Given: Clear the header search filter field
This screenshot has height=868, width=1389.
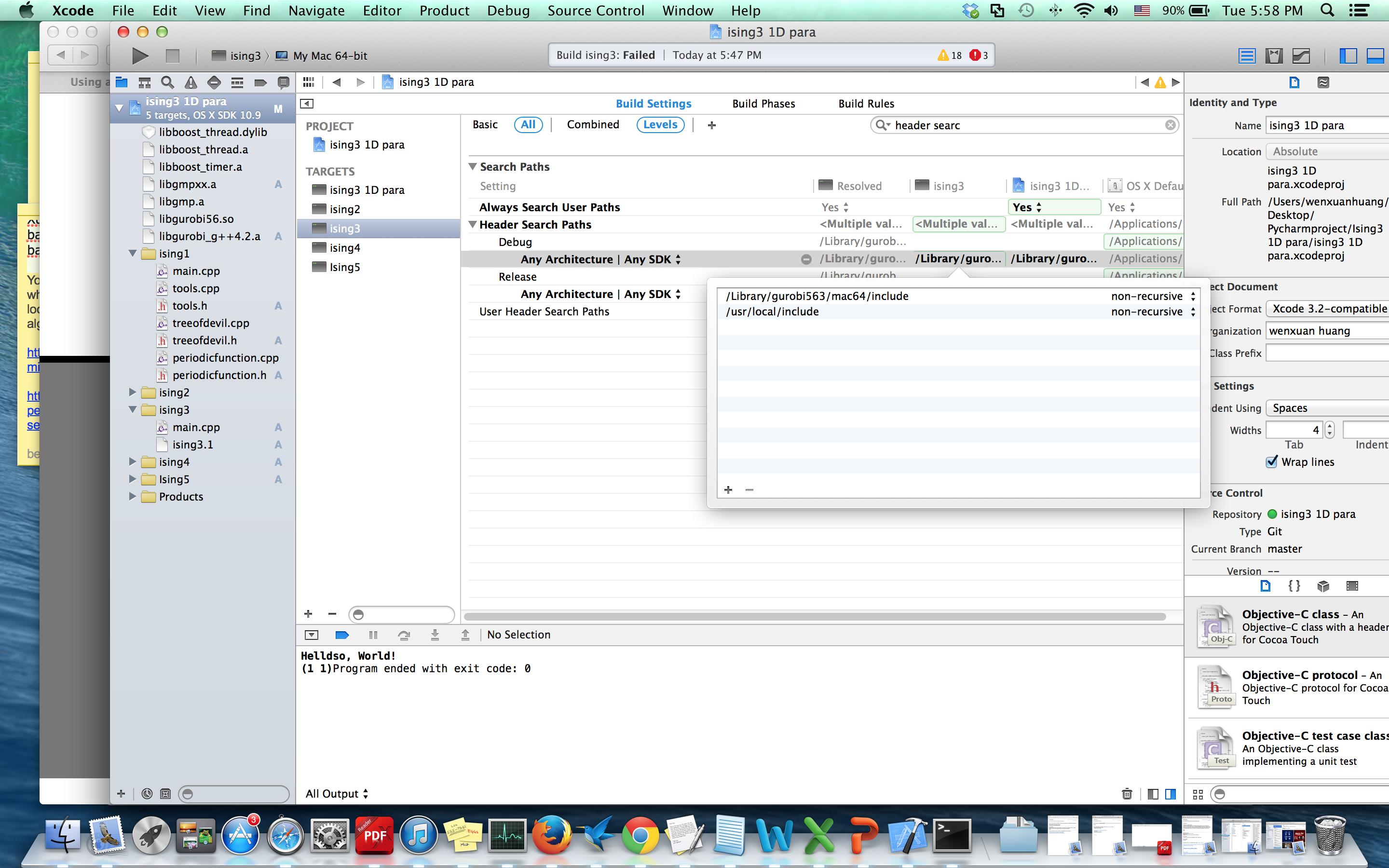Looking at the screenshot, I should [x=1170, y=125].
